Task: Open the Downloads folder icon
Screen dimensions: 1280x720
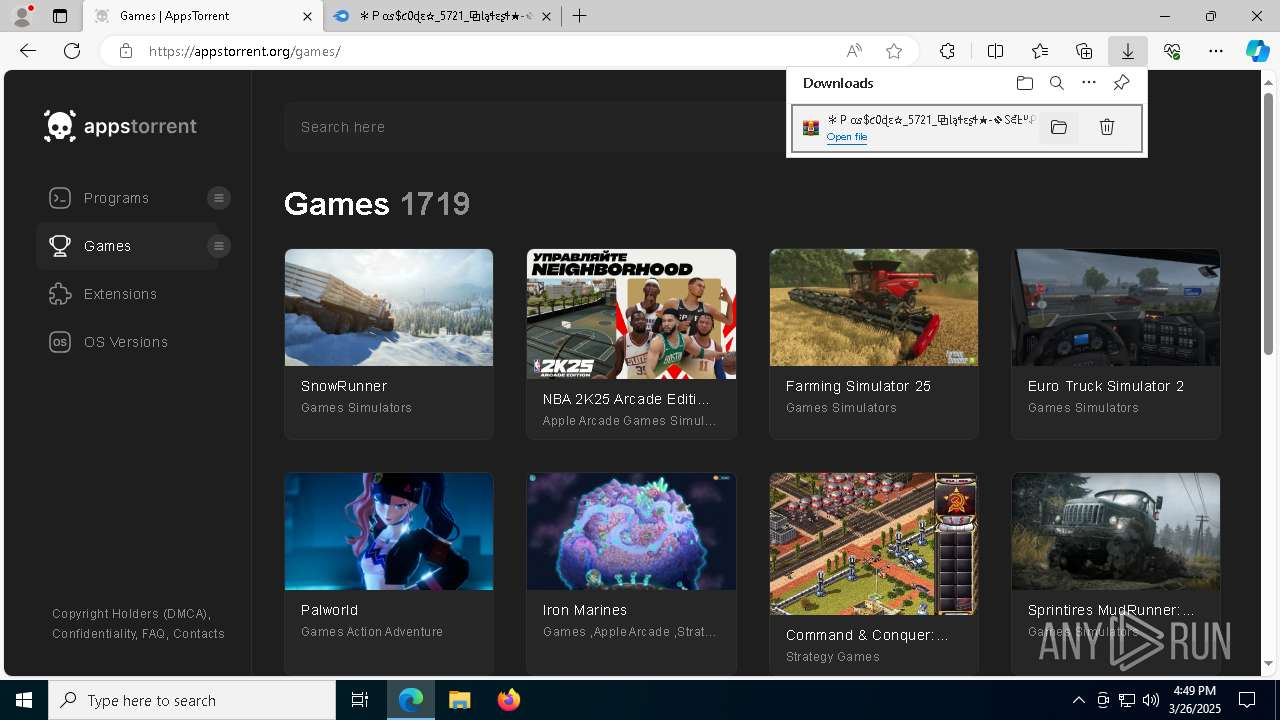Action: coord(1024,83)
